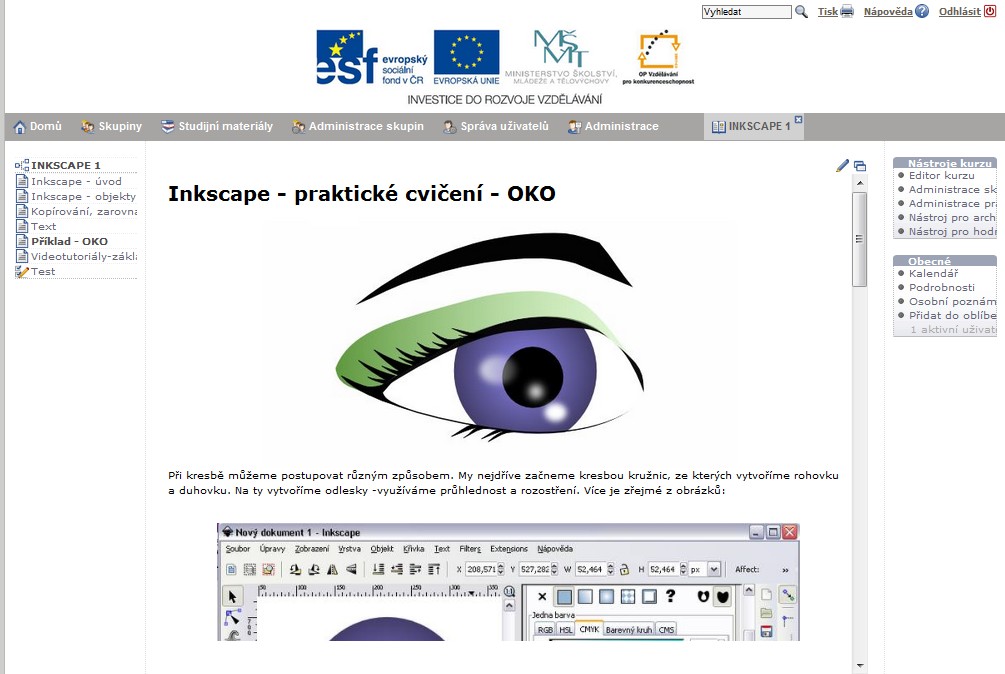Click the 'Obecné' panel header
The height and width of the screenshot is (674, 1005).
pos(945,261)
